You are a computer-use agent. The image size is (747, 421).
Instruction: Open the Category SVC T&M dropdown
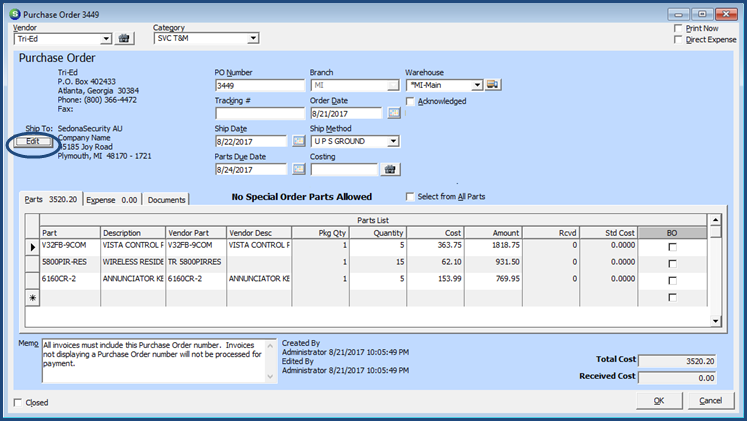coord(252,38)
